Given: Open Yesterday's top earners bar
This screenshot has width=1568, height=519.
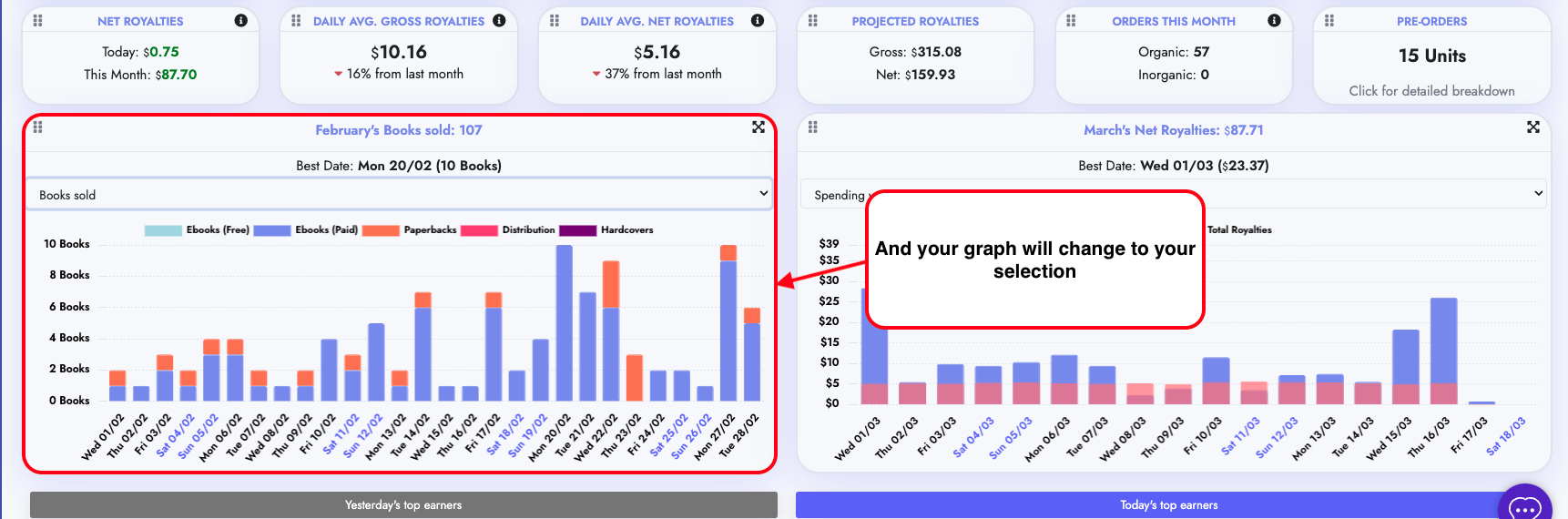Looking at the screenshot, I should pos(403,505).
